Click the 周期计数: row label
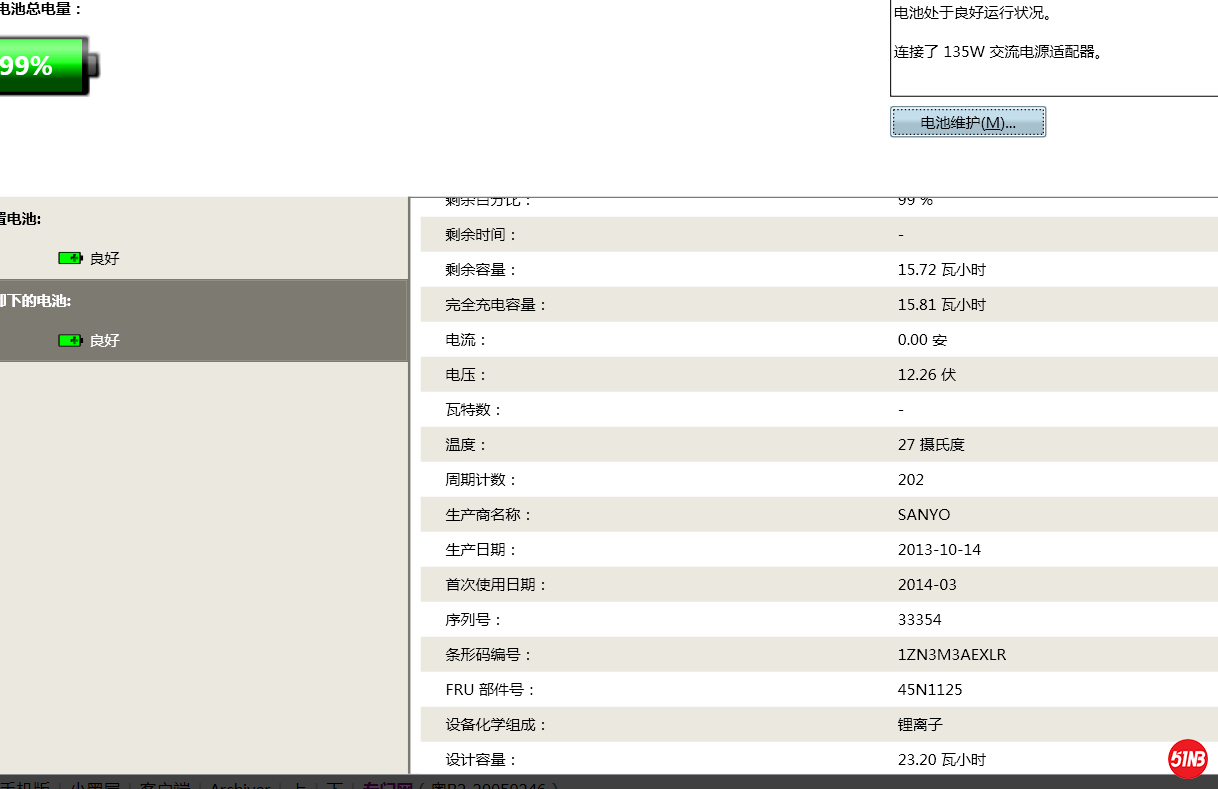 point(482,480)
